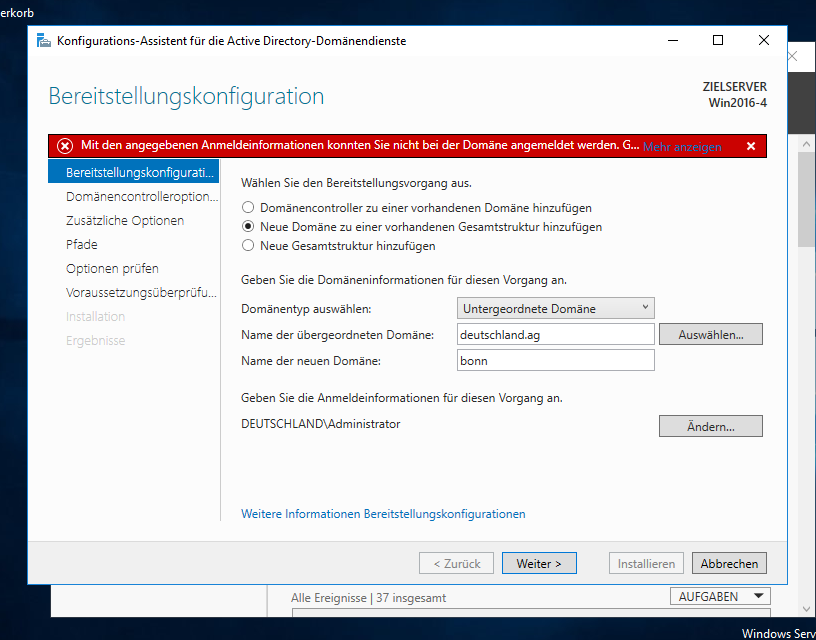Click the ZIELSERVER Win2016-4 label
Viewport: 816px width, 640px height.
coord(735,95)
